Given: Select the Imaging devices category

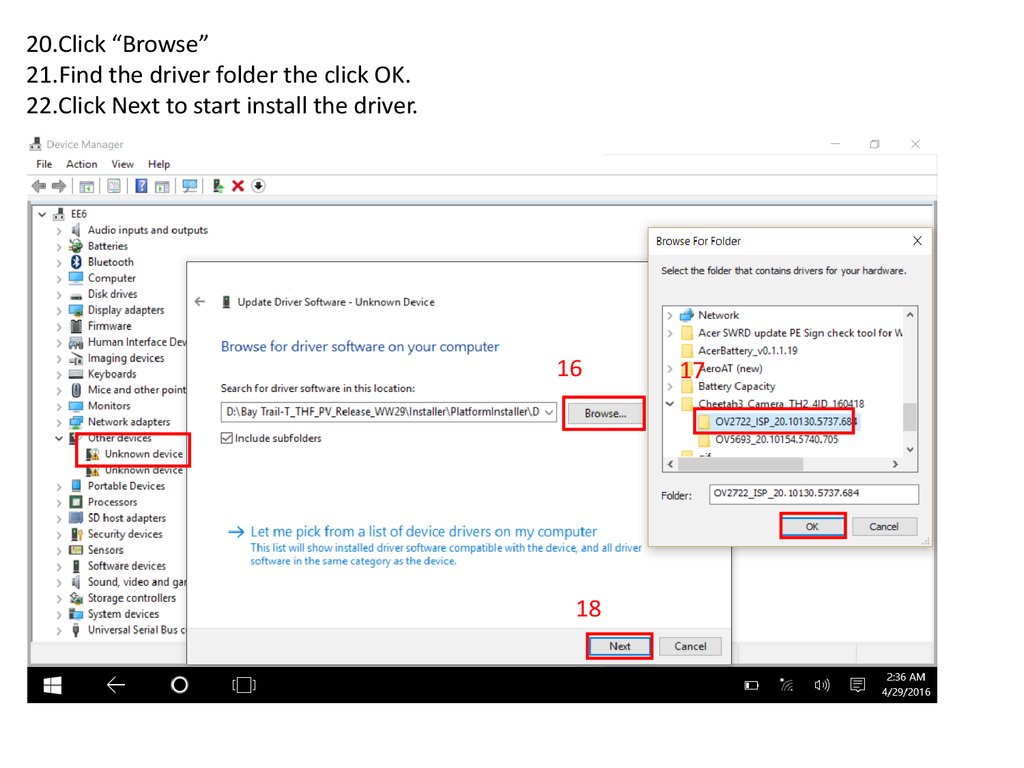Looking at the screenshot, I should 126,359.
